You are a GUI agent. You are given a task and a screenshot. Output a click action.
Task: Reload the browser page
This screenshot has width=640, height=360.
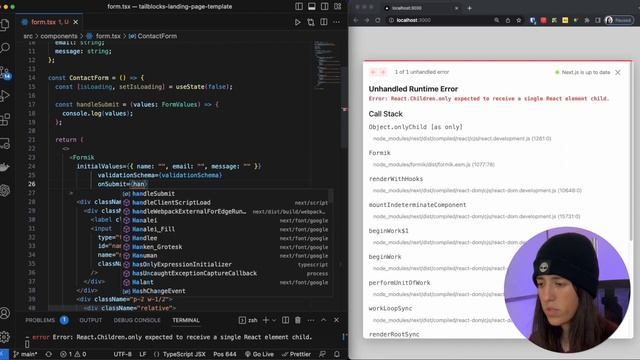[378, 20]
